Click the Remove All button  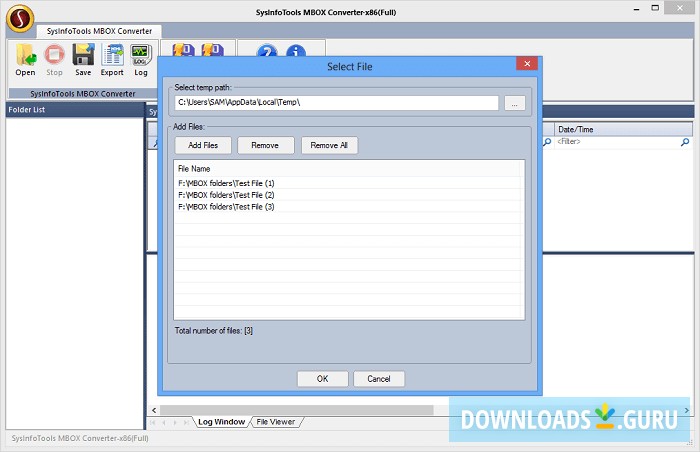click(329, 145)
